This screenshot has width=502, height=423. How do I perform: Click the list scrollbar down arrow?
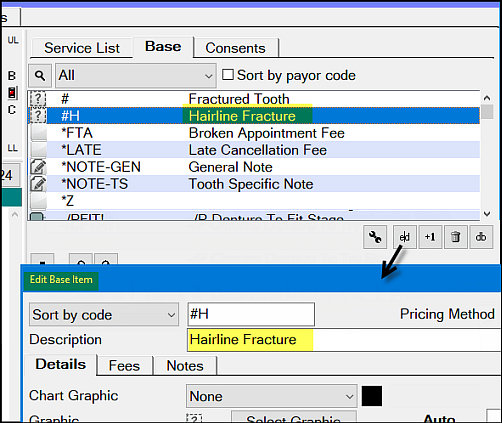point(487,214)
